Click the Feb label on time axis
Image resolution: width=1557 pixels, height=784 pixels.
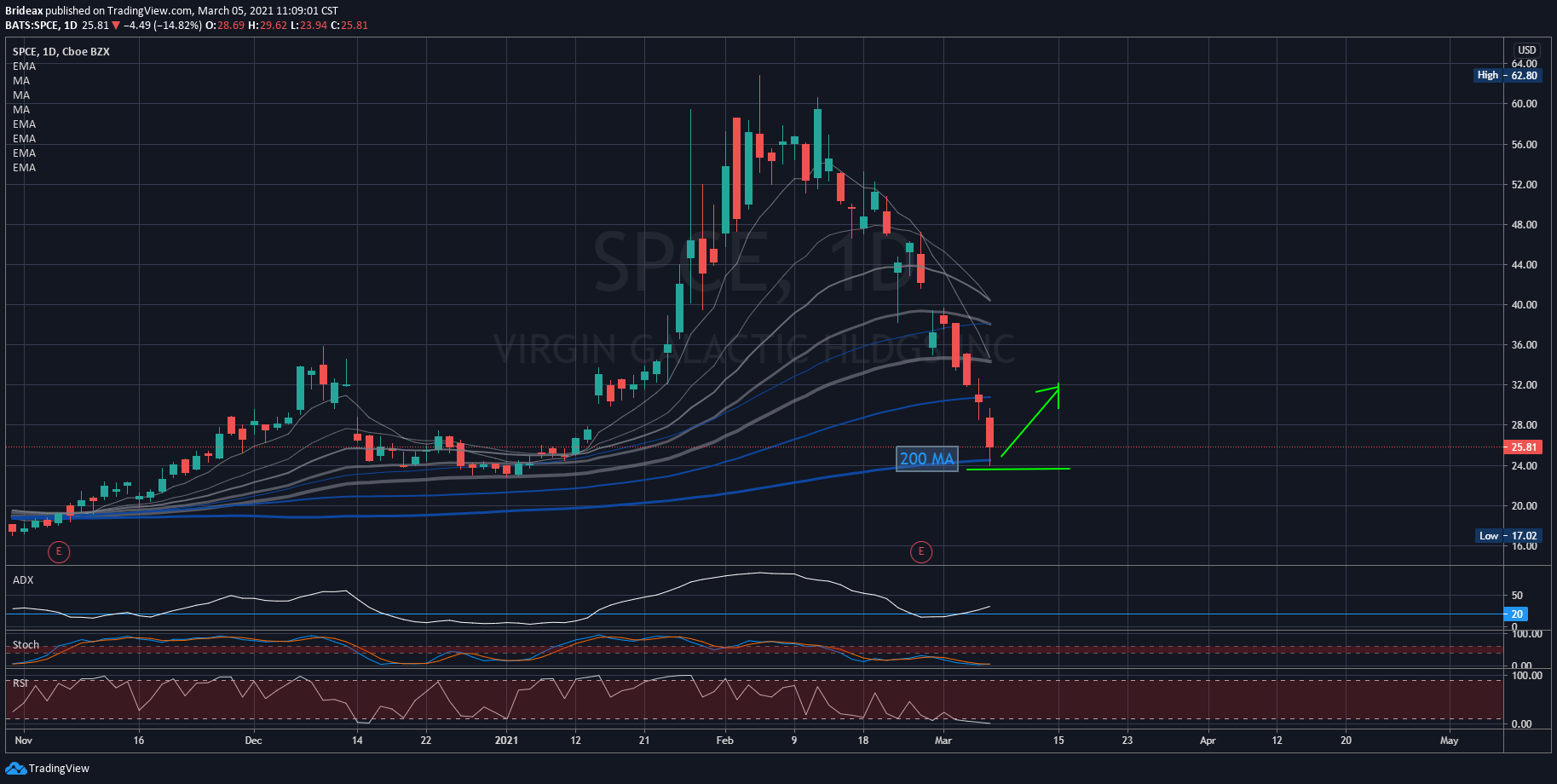[725, 741]
